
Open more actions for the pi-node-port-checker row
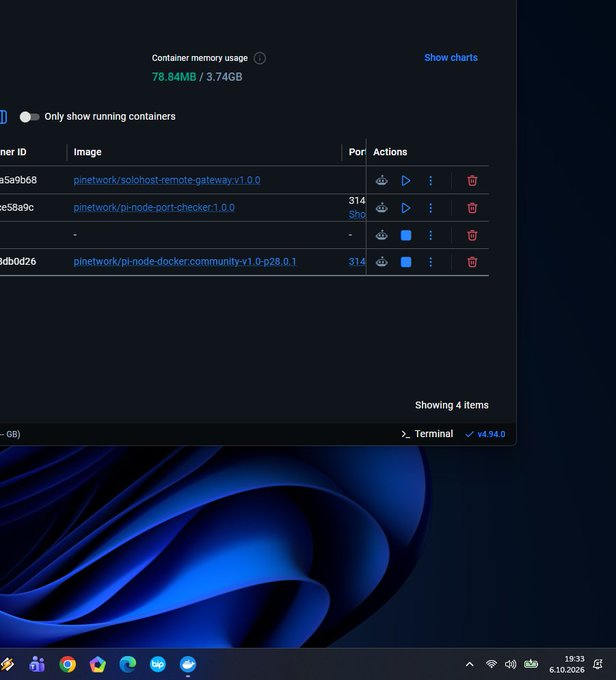pyautogui.click(x=430, y=208)
